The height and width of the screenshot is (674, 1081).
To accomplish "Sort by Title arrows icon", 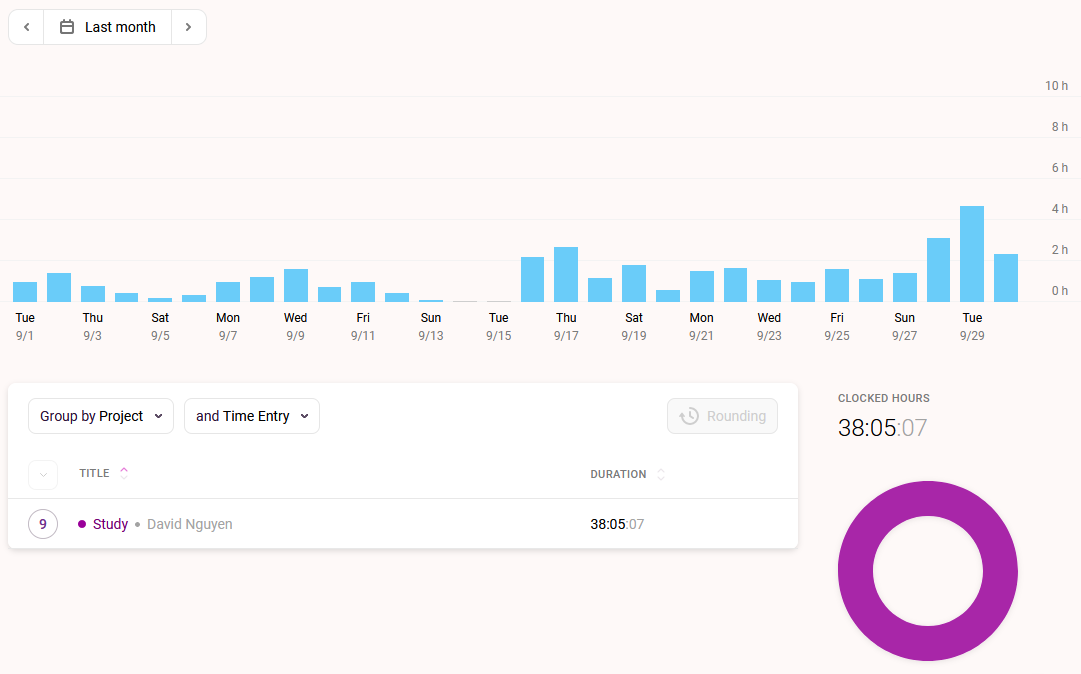I will [x=124, y=473].
